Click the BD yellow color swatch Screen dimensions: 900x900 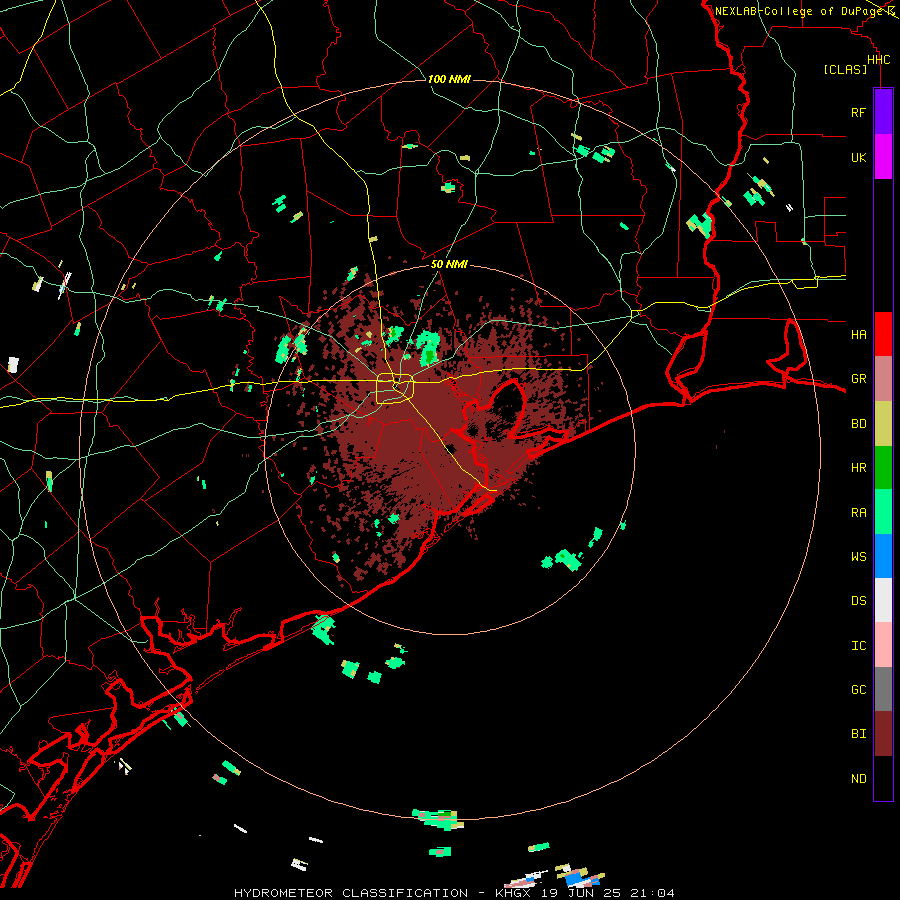(883, 424)
